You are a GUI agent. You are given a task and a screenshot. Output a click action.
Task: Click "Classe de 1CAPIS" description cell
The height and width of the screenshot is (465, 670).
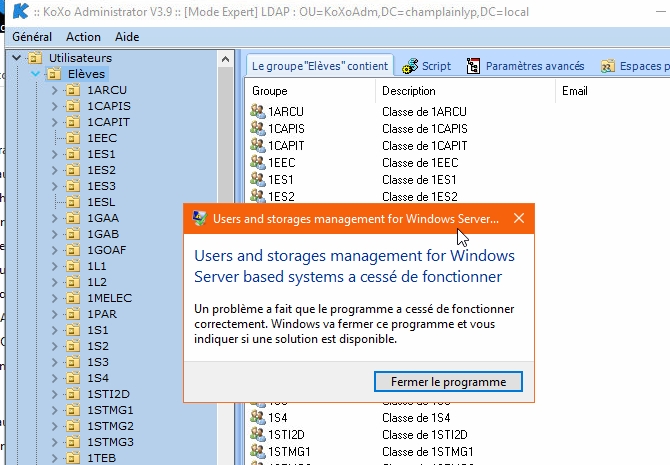pyautogui.click(x=425, y=129)
